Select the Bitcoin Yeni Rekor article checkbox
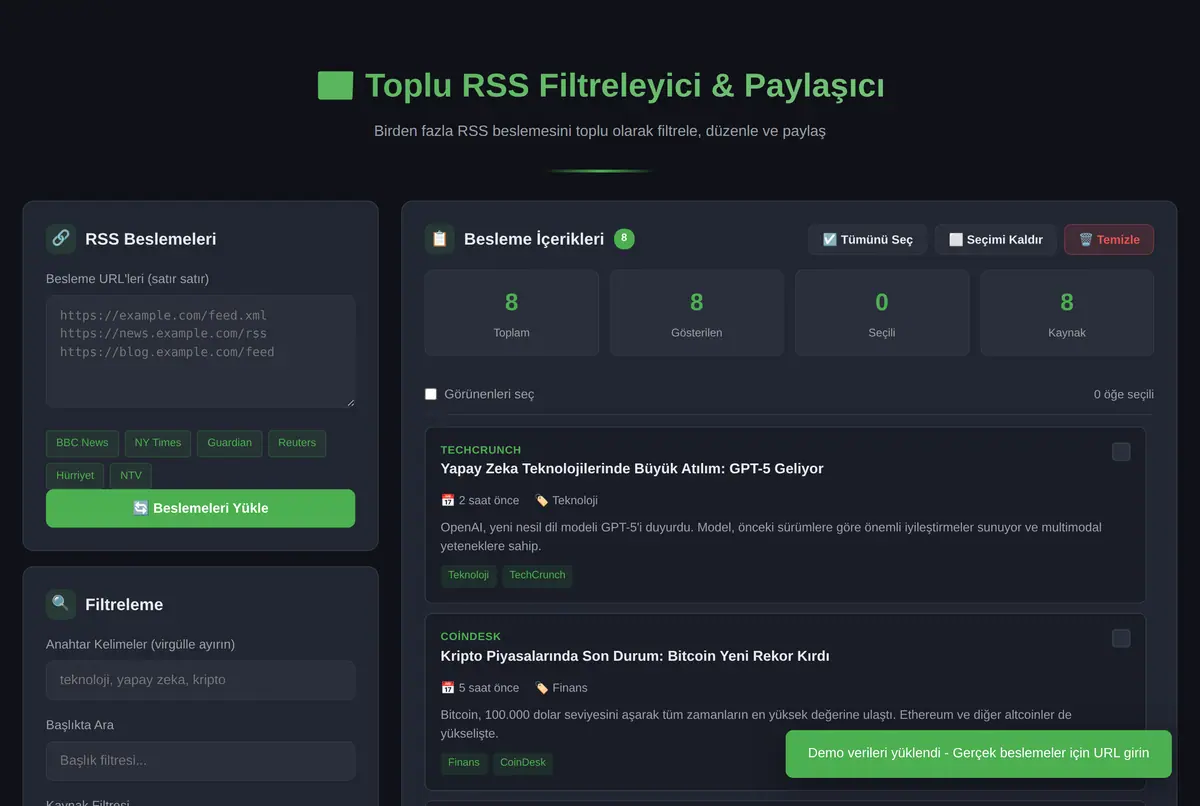Image resolution: width=1200 pixels, height=806 pixels. coord(1121,638)
